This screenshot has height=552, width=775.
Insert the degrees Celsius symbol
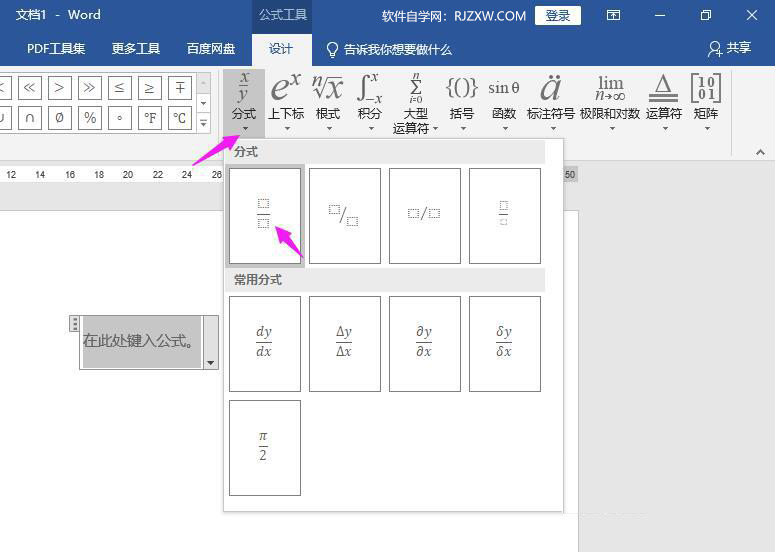180,118
